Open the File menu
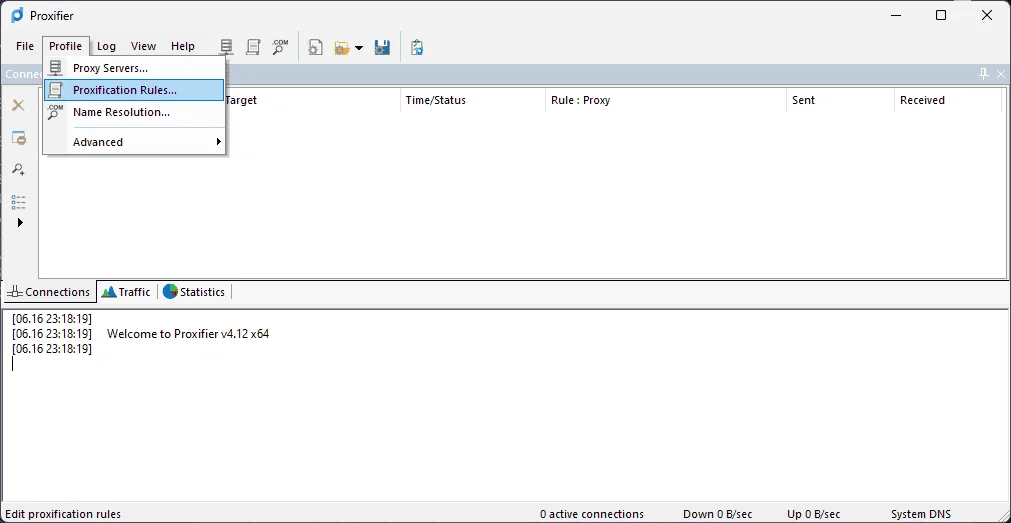The width and height of the screenshot is (1011, 523). 25,46
